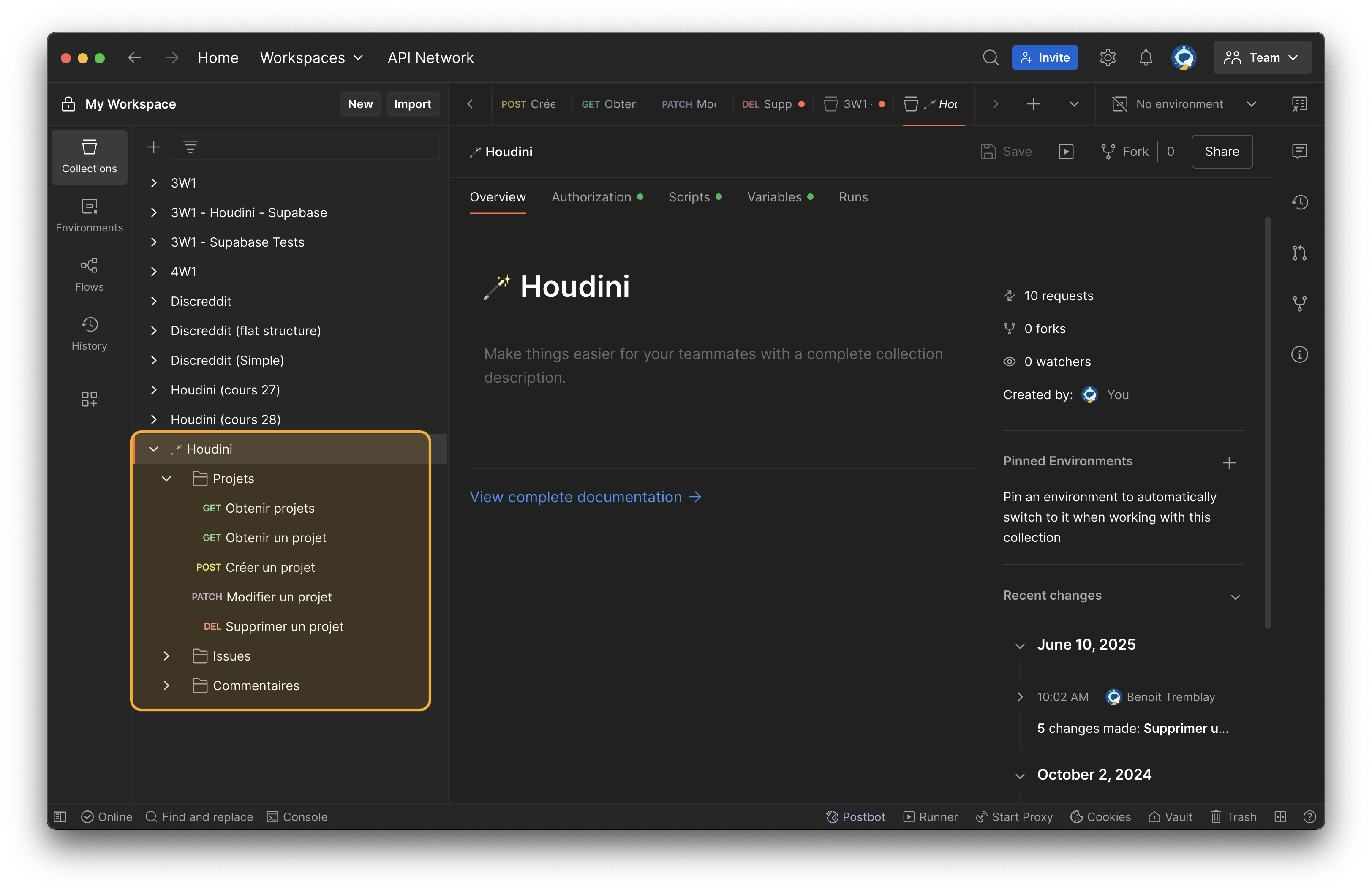
Task: Create new collection with plus icon
Action: (153, 147)
